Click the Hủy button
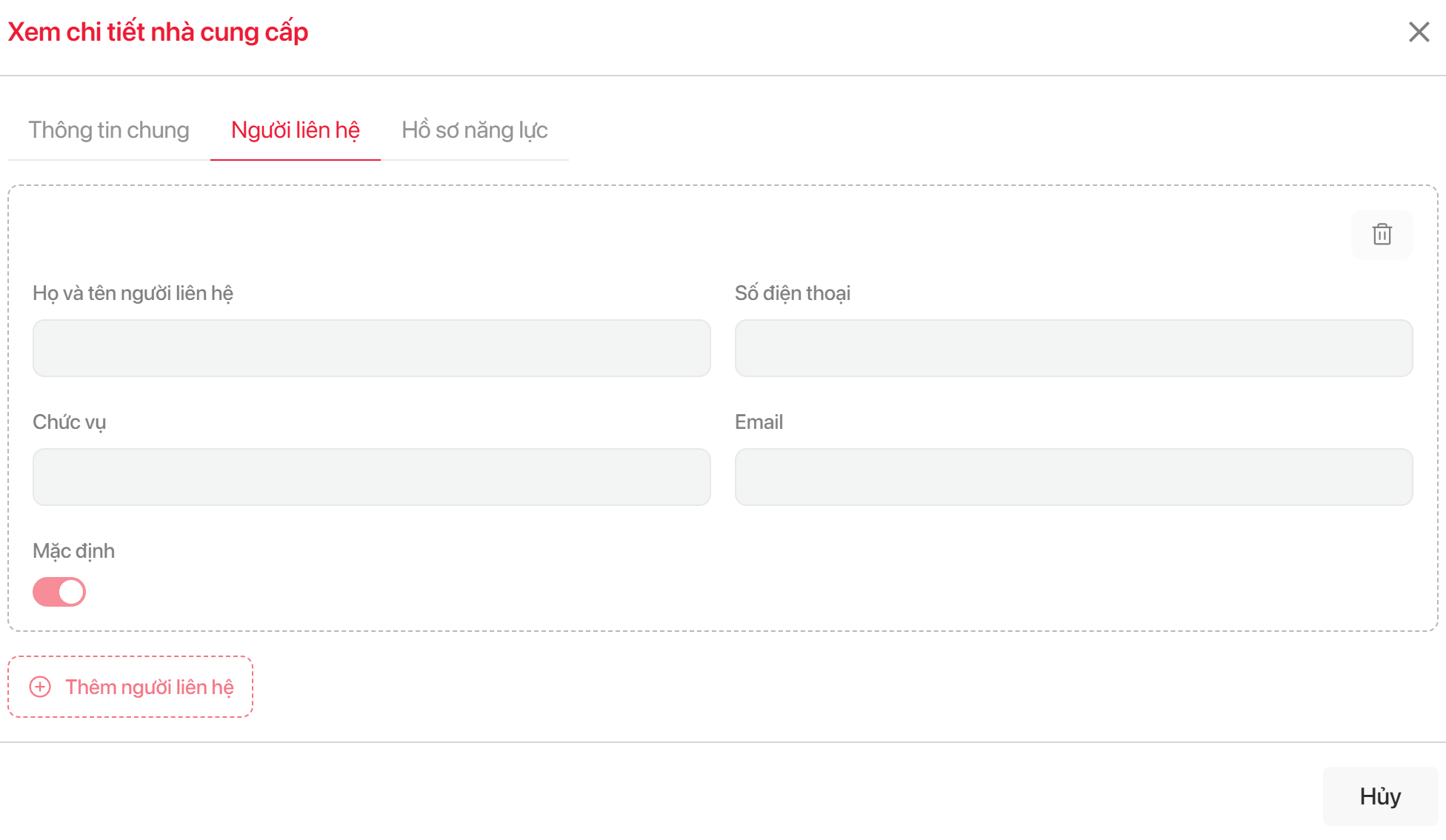The width and height of the screenshot is (1446, 840). click(x=1380, y=796)
